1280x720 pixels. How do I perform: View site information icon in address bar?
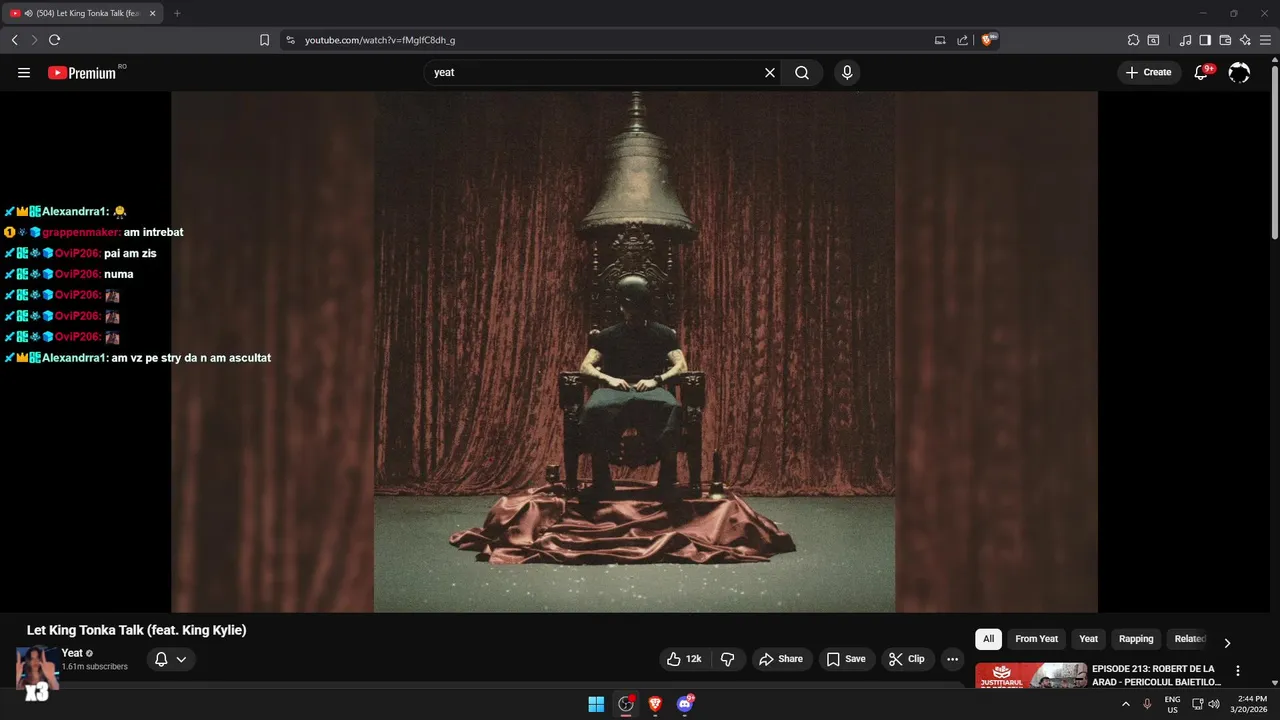(290, 40)
